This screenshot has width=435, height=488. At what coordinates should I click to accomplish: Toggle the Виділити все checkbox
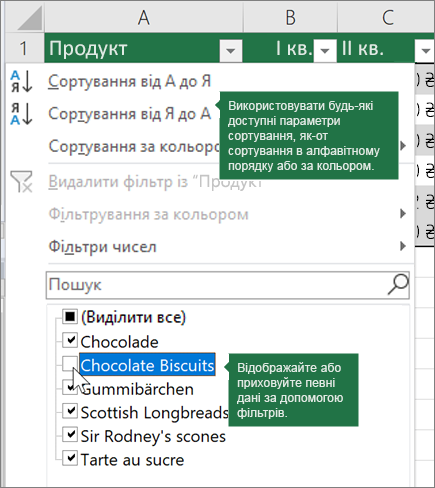(x=70, y=316)
